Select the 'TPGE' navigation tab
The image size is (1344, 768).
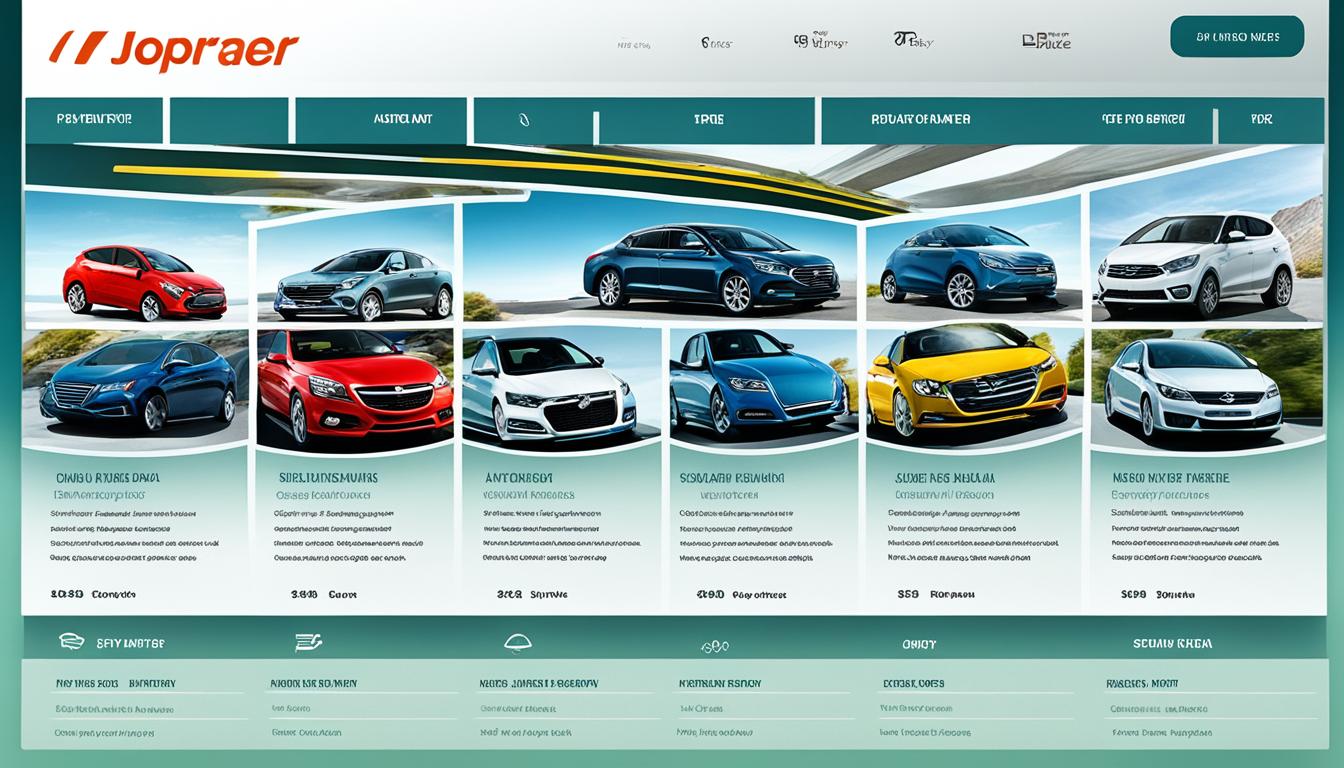point(706,120)
